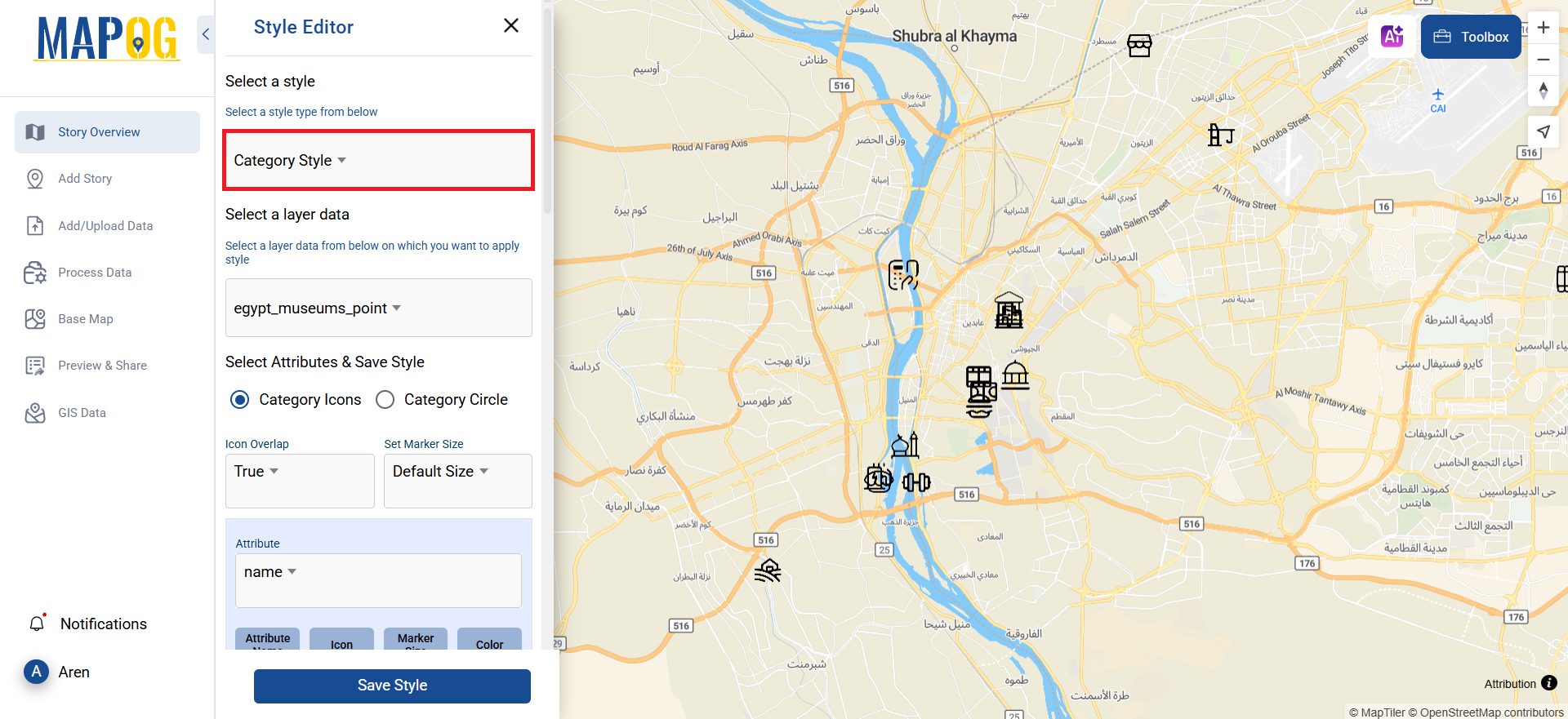Click the Icon column header

(x=341, y=639)
